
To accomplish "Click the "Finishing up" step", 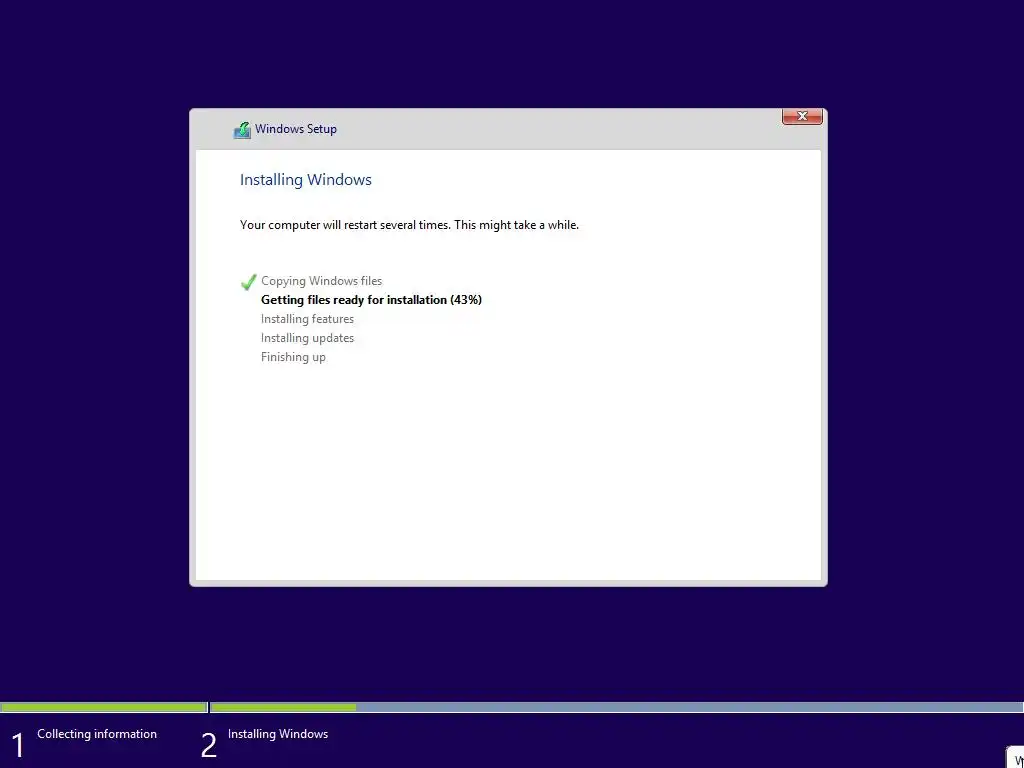I will [x=293, y=357].
